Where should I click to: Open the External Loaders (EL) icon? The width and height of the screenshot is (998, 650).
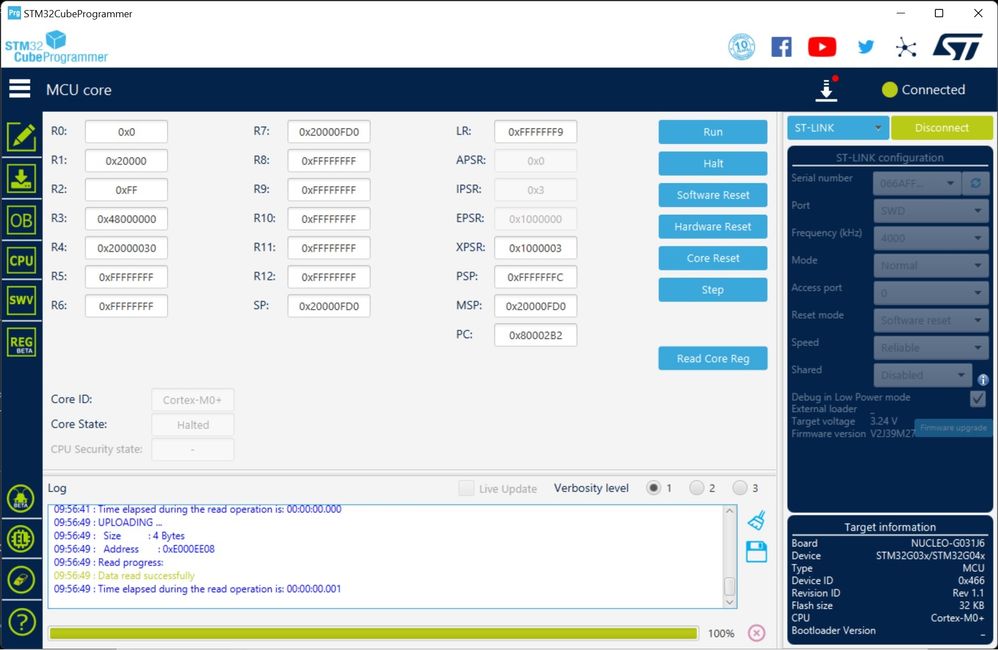21,539
